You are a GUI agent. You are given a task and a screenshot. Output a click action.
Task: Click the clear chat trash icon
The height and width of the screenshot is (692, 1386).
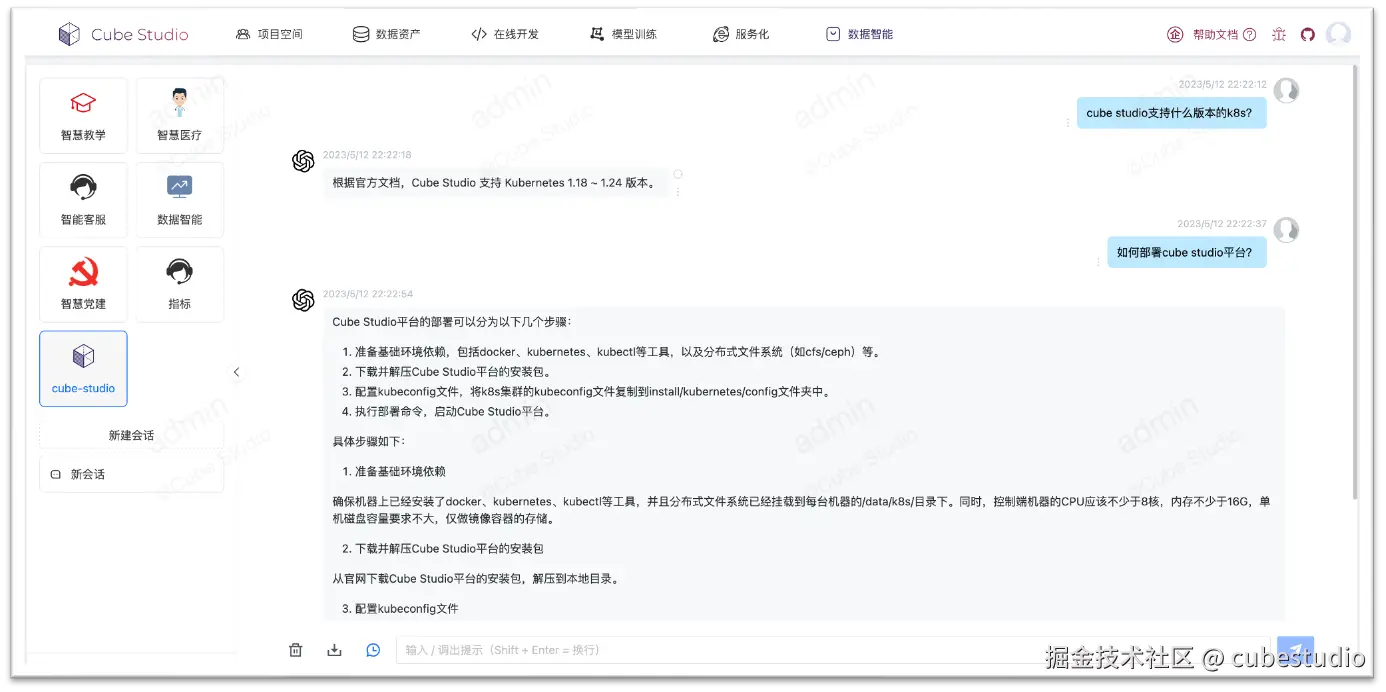(295, 650)
